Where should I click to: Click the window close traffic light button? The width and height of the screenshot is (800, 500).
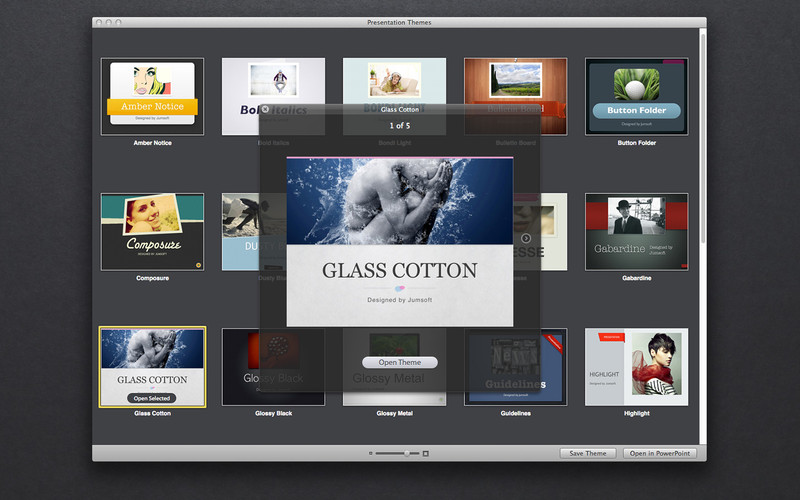(99, 22)
